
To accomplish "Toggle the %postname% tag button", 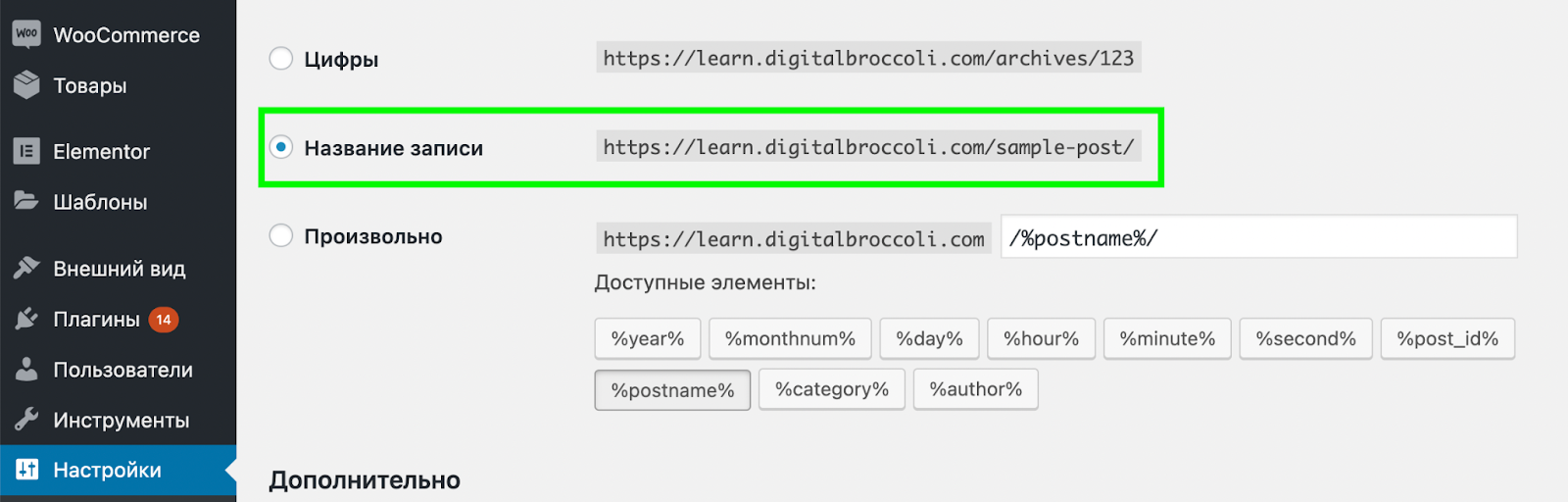I will 672,390.
